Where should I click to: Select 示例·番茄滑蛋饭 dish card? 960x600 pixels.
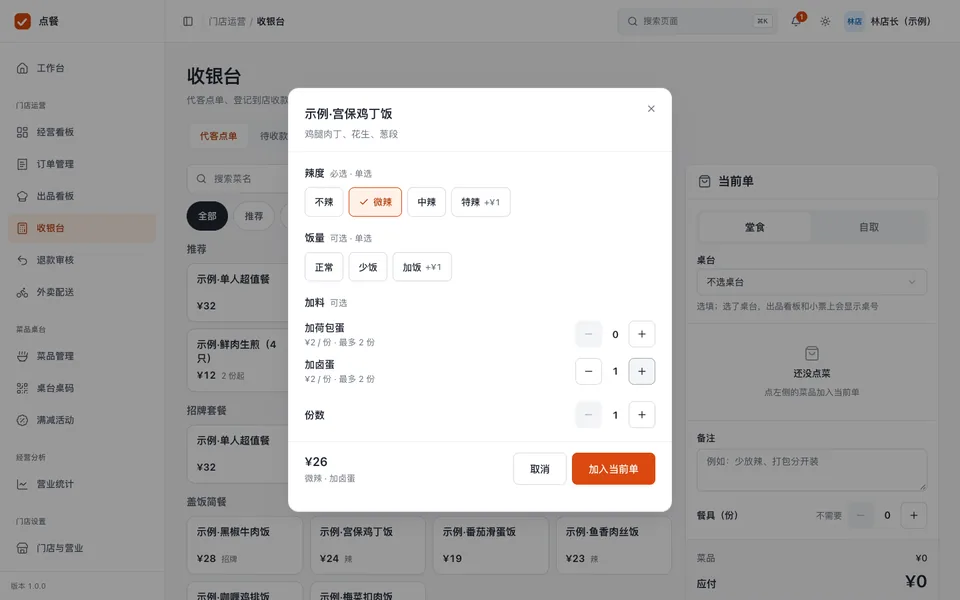[491, 546]
